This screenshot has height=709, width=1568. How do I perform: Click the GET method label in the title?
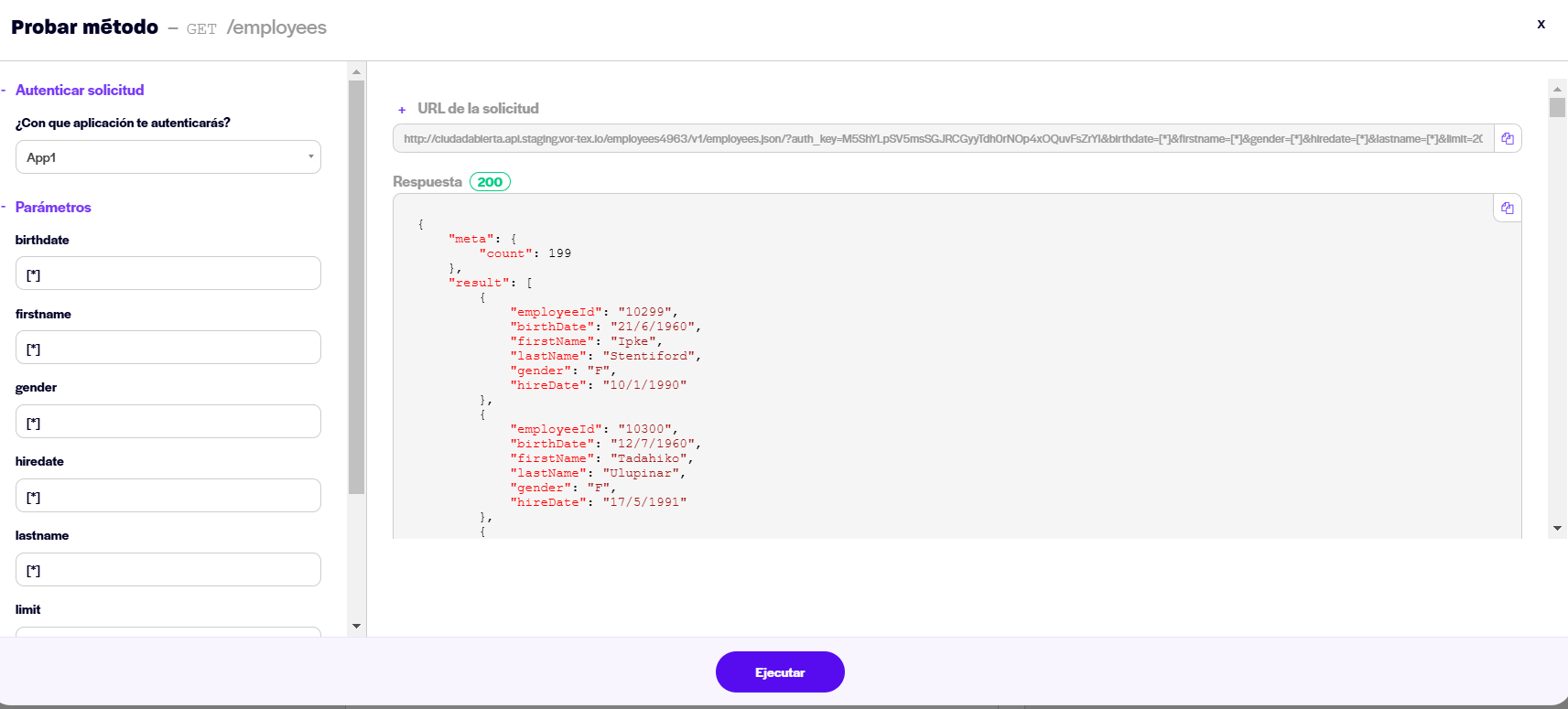pos(201,29)
